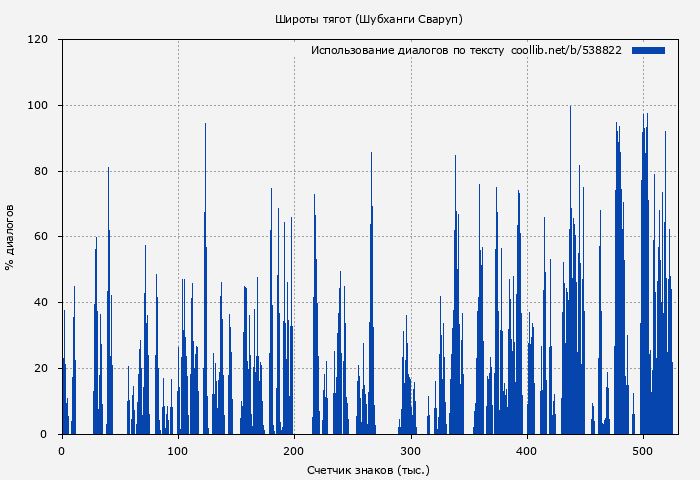Click the x-axis tick label 200

click(x=294, y=451)
